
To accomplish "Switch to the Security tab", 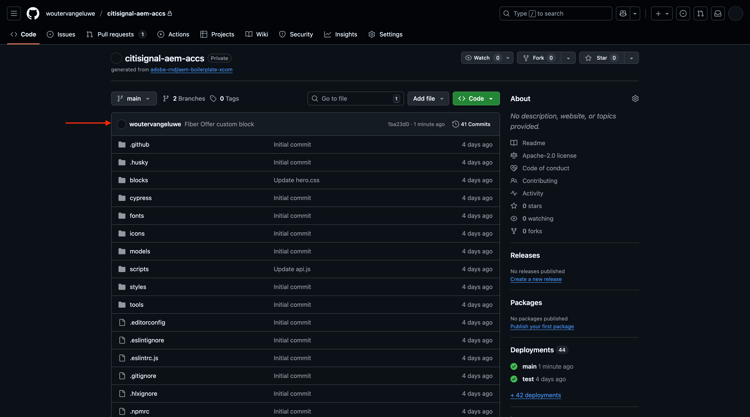I will 296,34.
